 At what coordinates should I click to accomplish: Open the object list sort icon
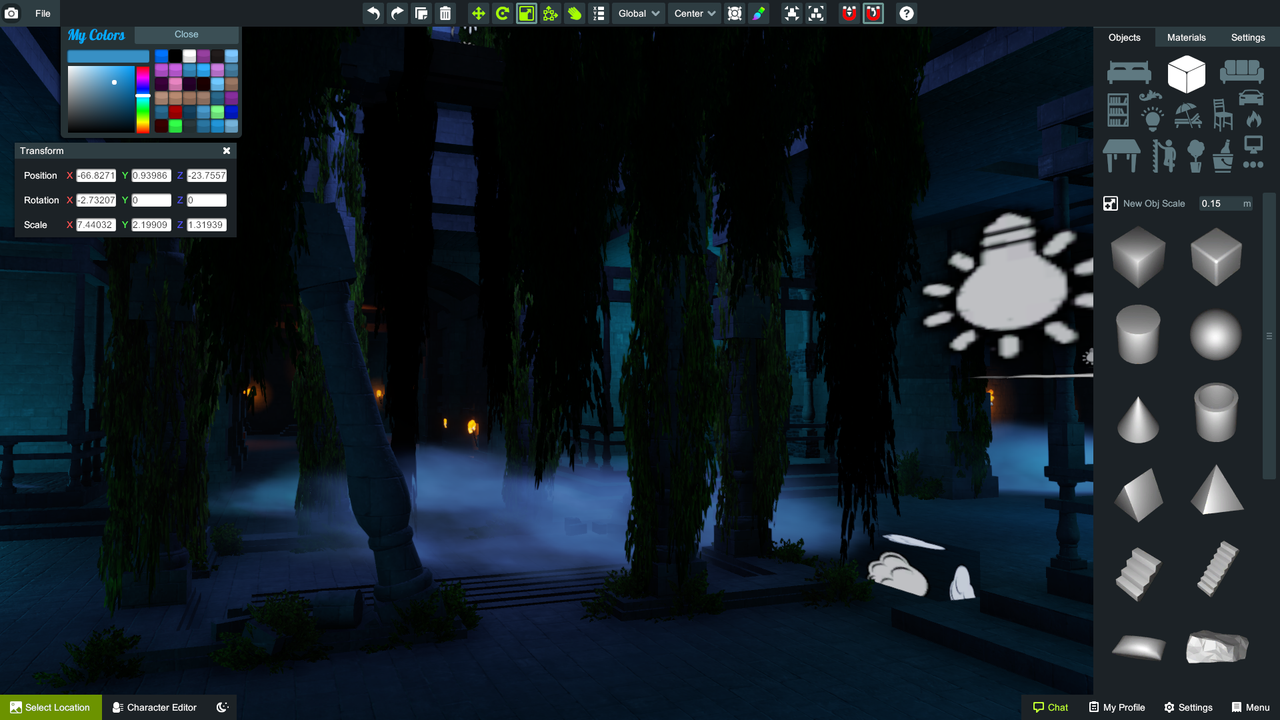click(598, 13)
